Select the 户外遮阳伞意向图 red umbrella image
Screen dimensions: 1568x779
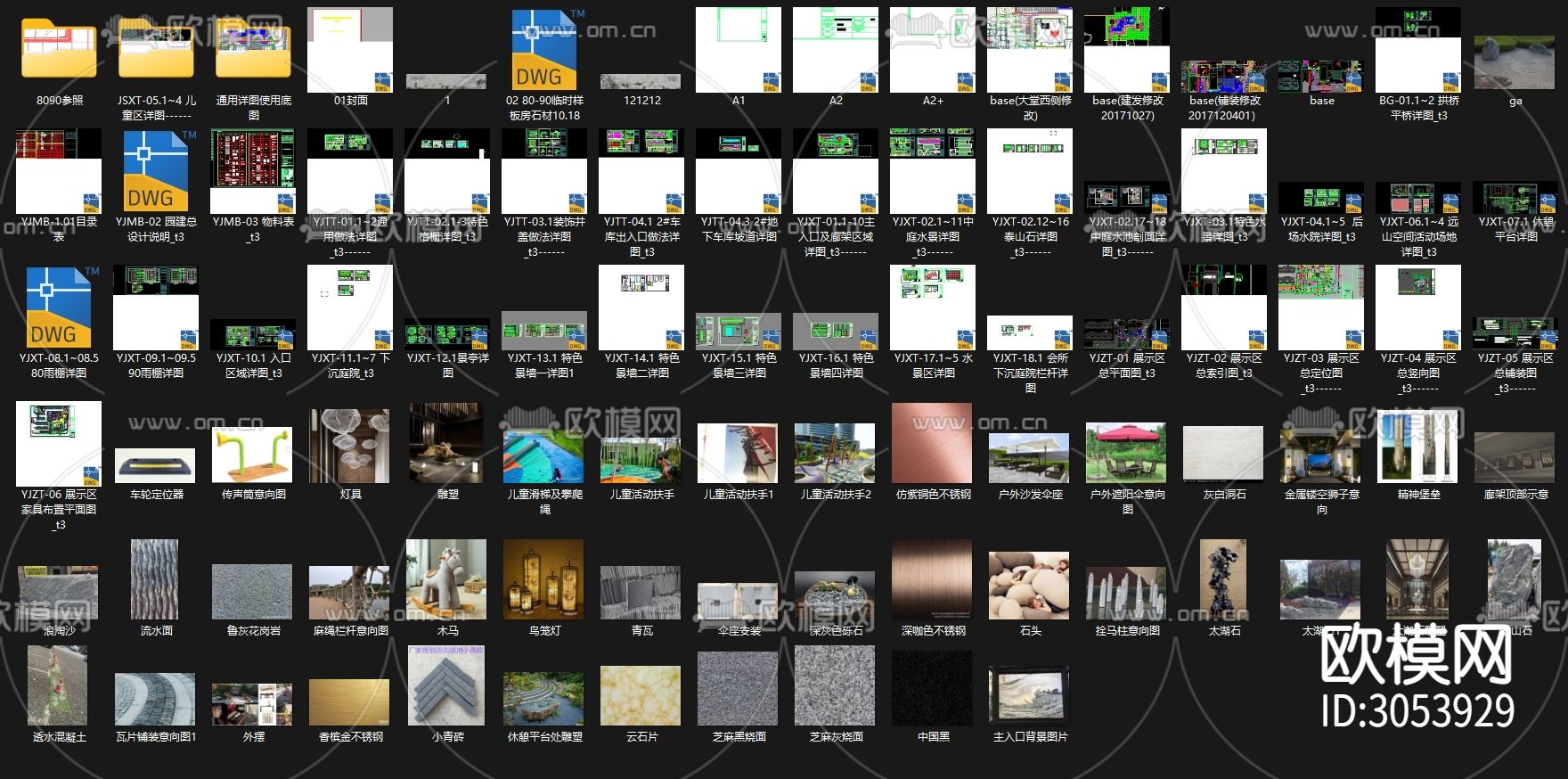tap(1127, 453)
